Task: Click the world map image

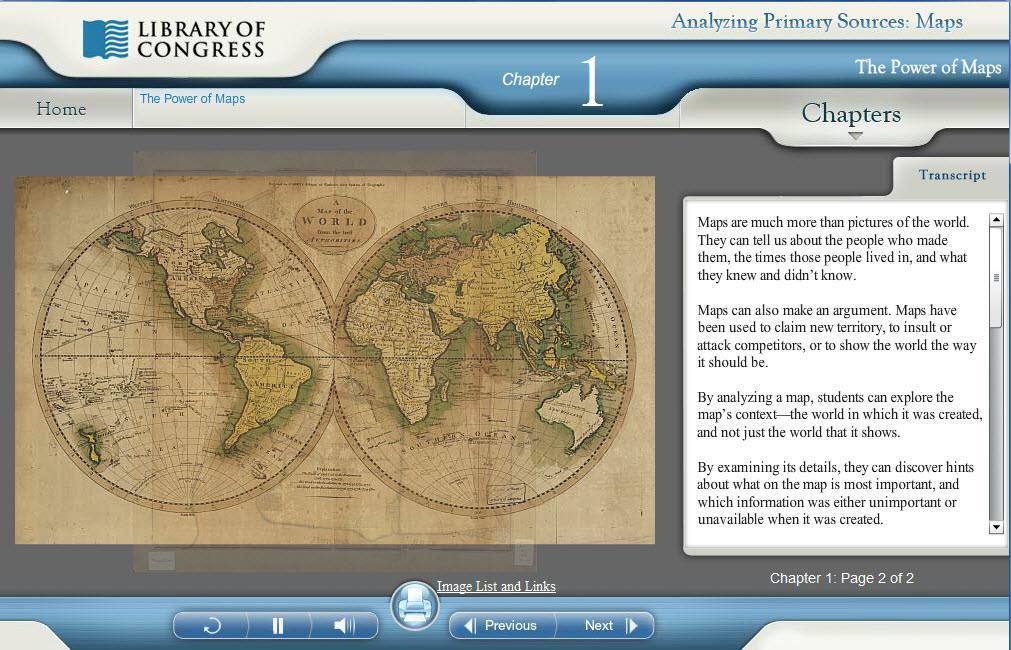Action: click(335, 360)
